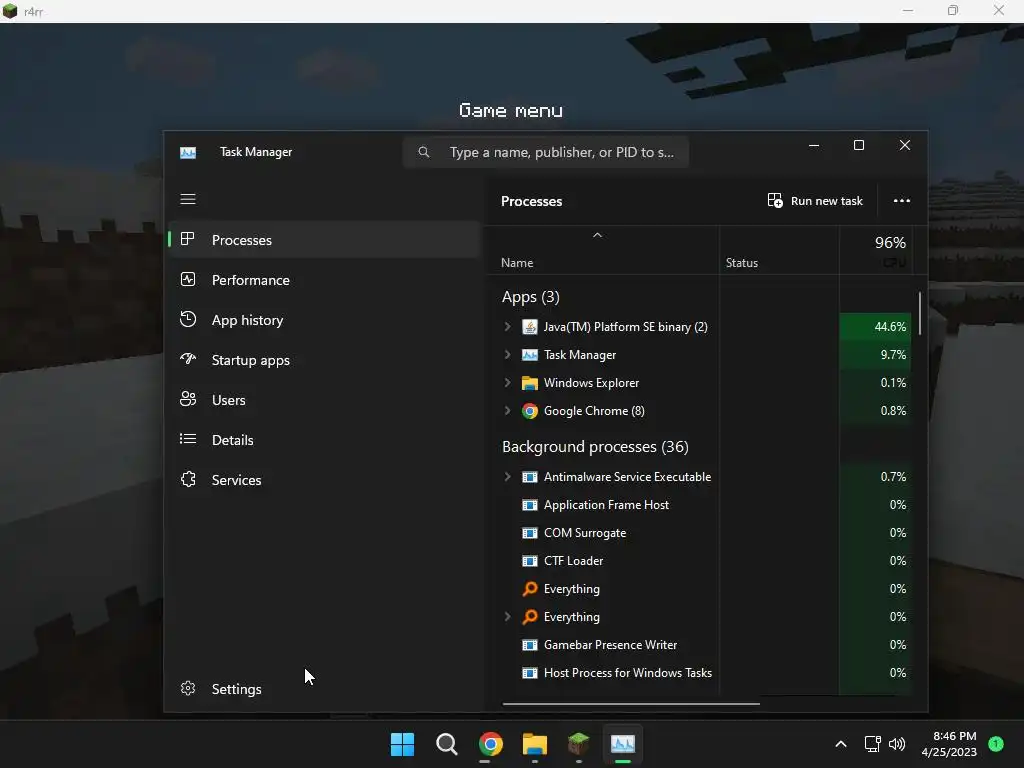Open the App history page
Viewport: 1024px width, 768px height.
click(325, 320)
